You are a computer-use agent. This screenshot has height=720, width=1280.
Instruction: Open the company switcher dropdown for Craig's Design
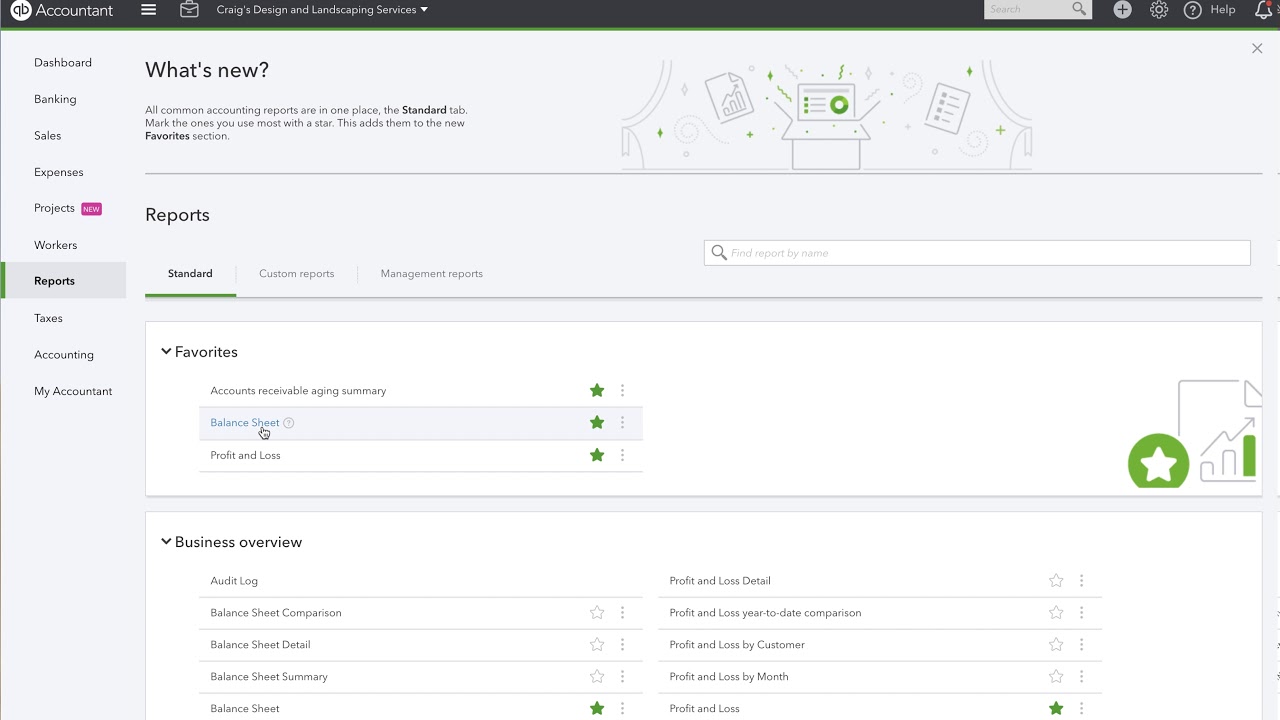point(322,10)
